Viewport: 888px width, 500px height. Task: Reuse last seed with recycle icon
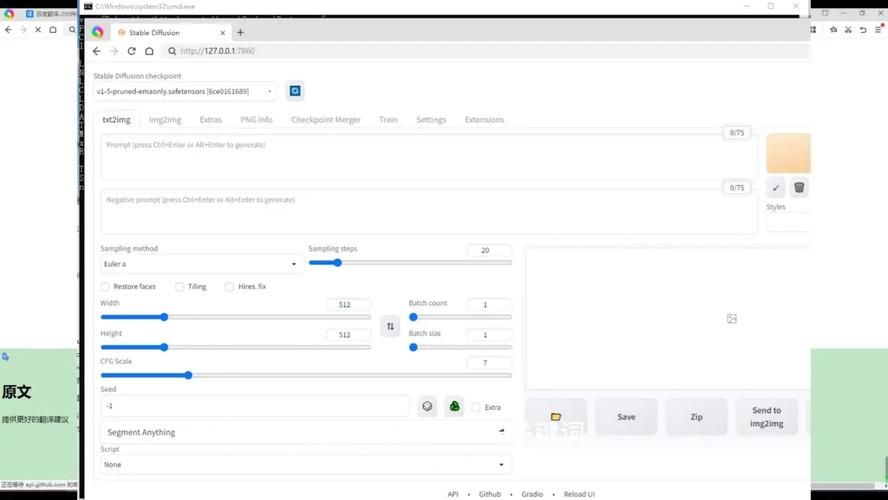tap(454, 407)
